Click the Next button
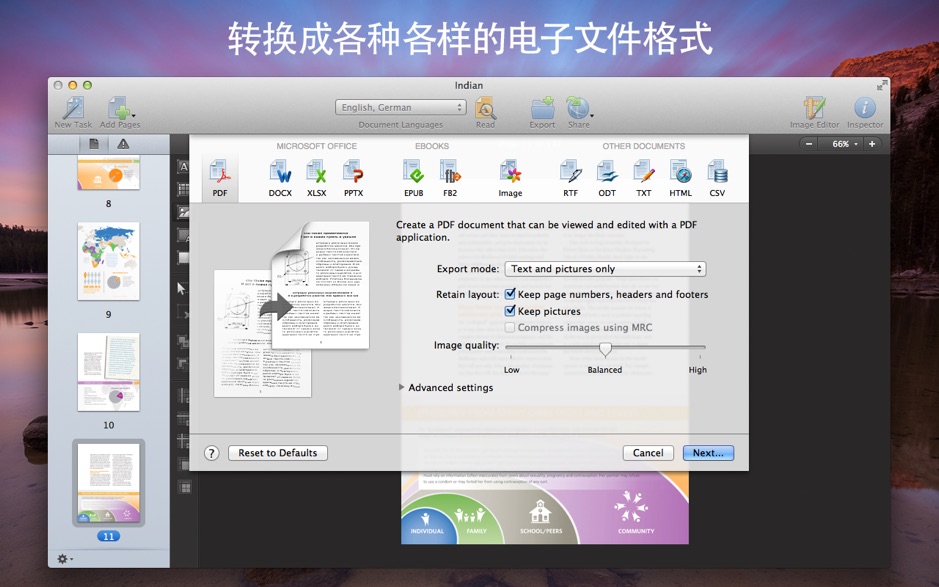This screenshot has width=939, height=587. click(x=708, y=452)
